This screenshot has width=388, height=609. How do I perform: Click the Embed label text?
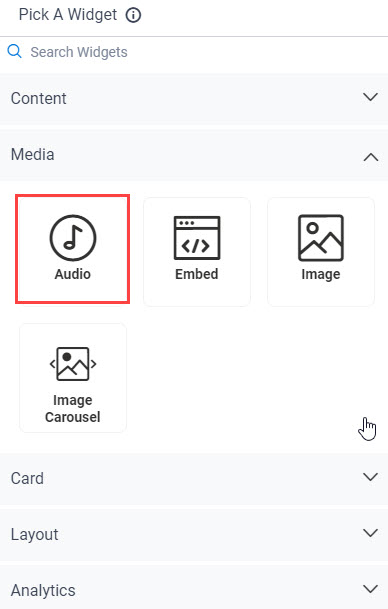coord(197,274)
